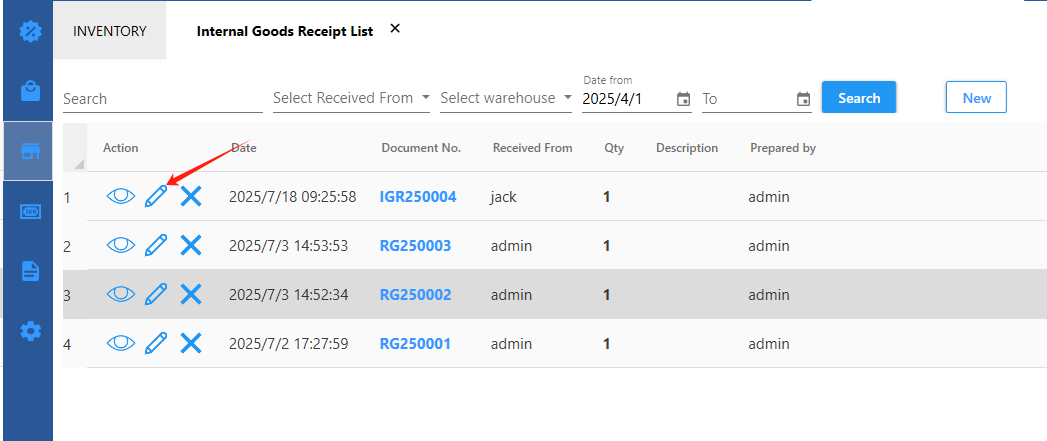Expand the Select Received From dropdown

pos(351,98)
